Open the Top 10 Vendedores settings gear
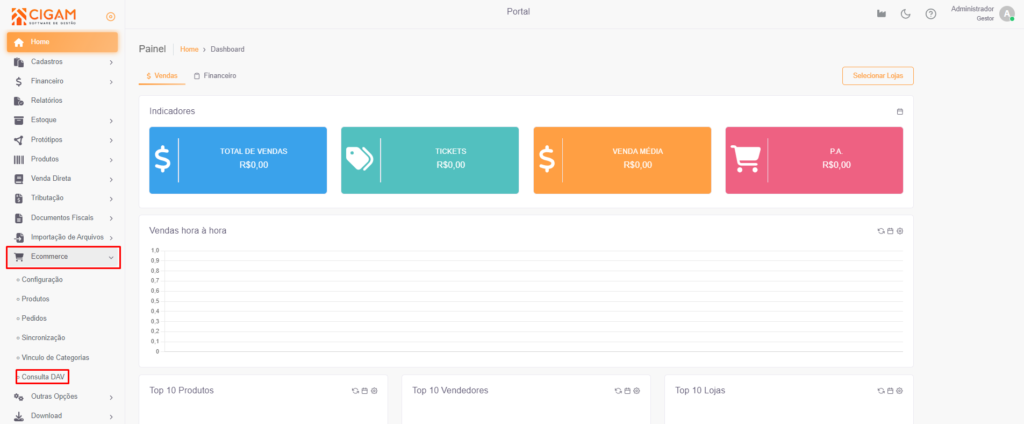This screenshot has height=424, width=1024. [x=637, y=391]
